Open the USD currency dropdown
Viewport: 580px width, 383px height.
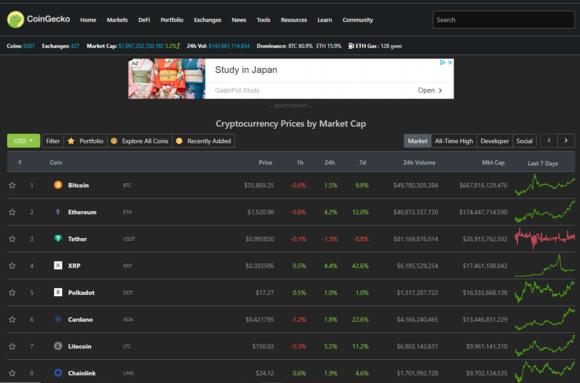tap(23, 141)
